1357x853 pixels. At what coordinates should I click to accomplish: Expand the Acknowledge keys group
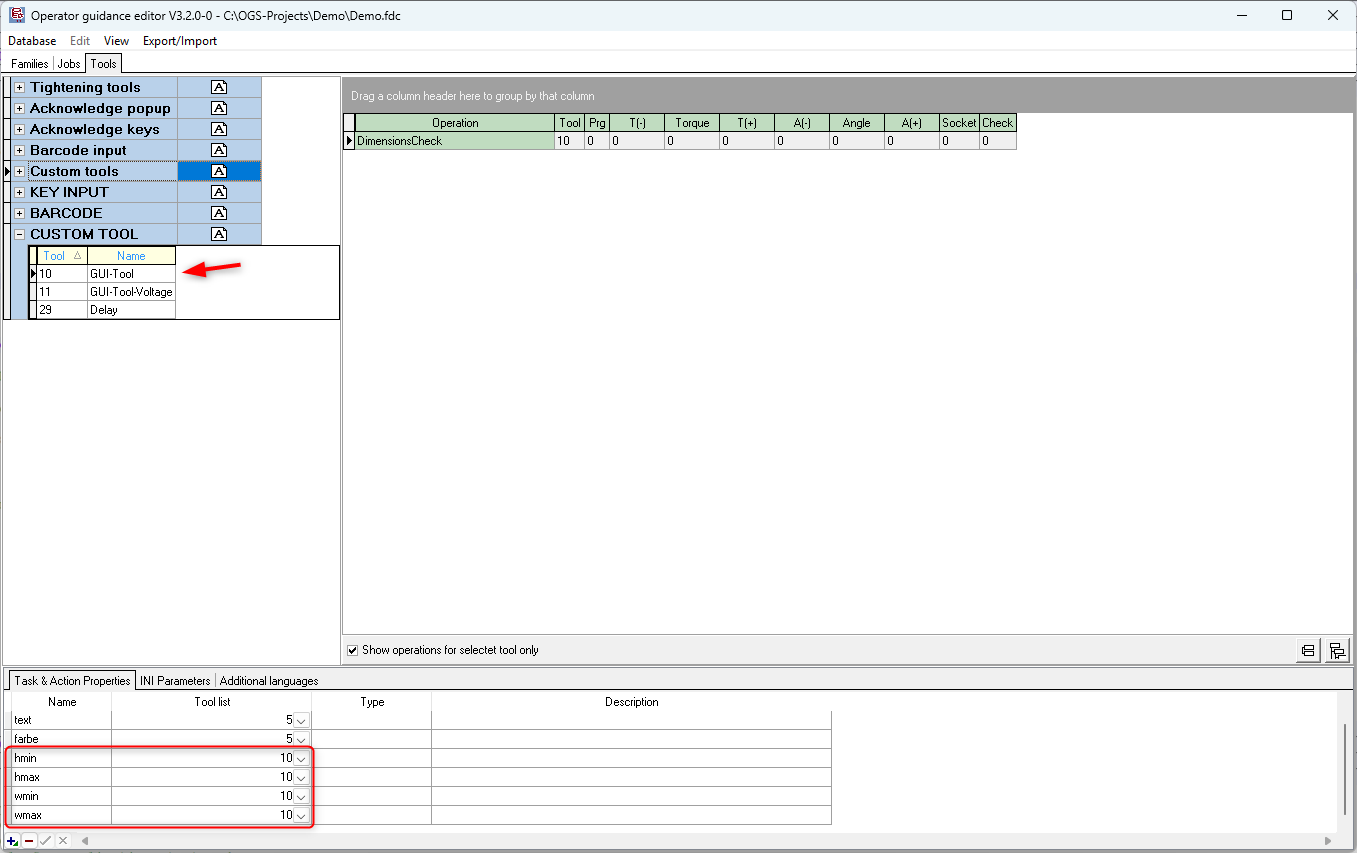pos(19,130)
